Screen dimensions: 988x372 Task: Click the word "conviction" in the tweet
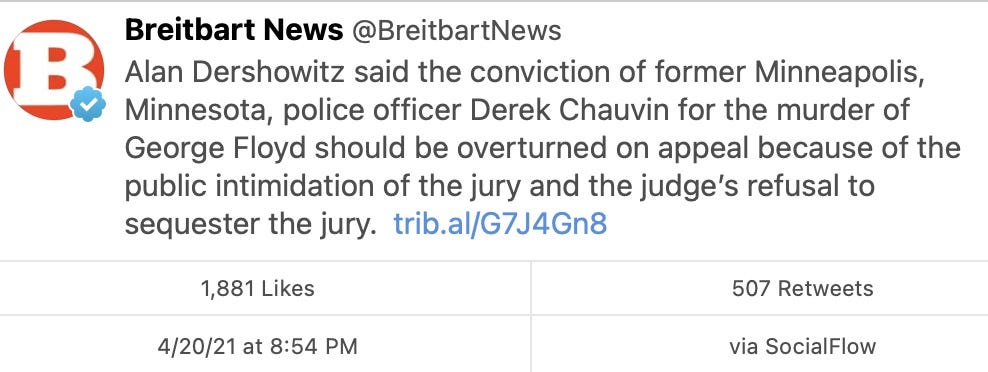[x=525, y=73]
